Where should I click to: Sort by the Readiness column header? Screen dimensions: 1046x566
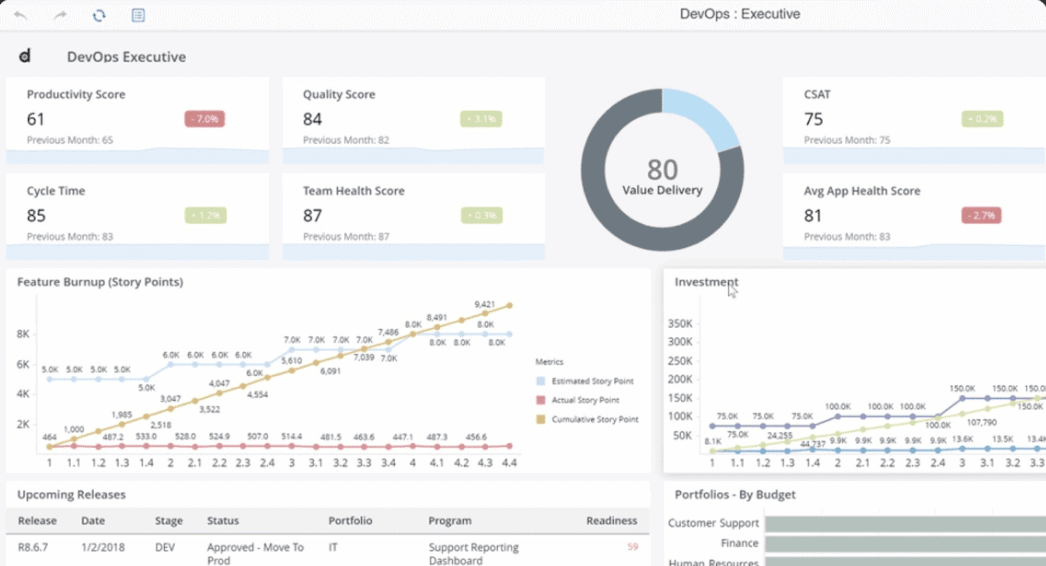[x=612, y=521]
